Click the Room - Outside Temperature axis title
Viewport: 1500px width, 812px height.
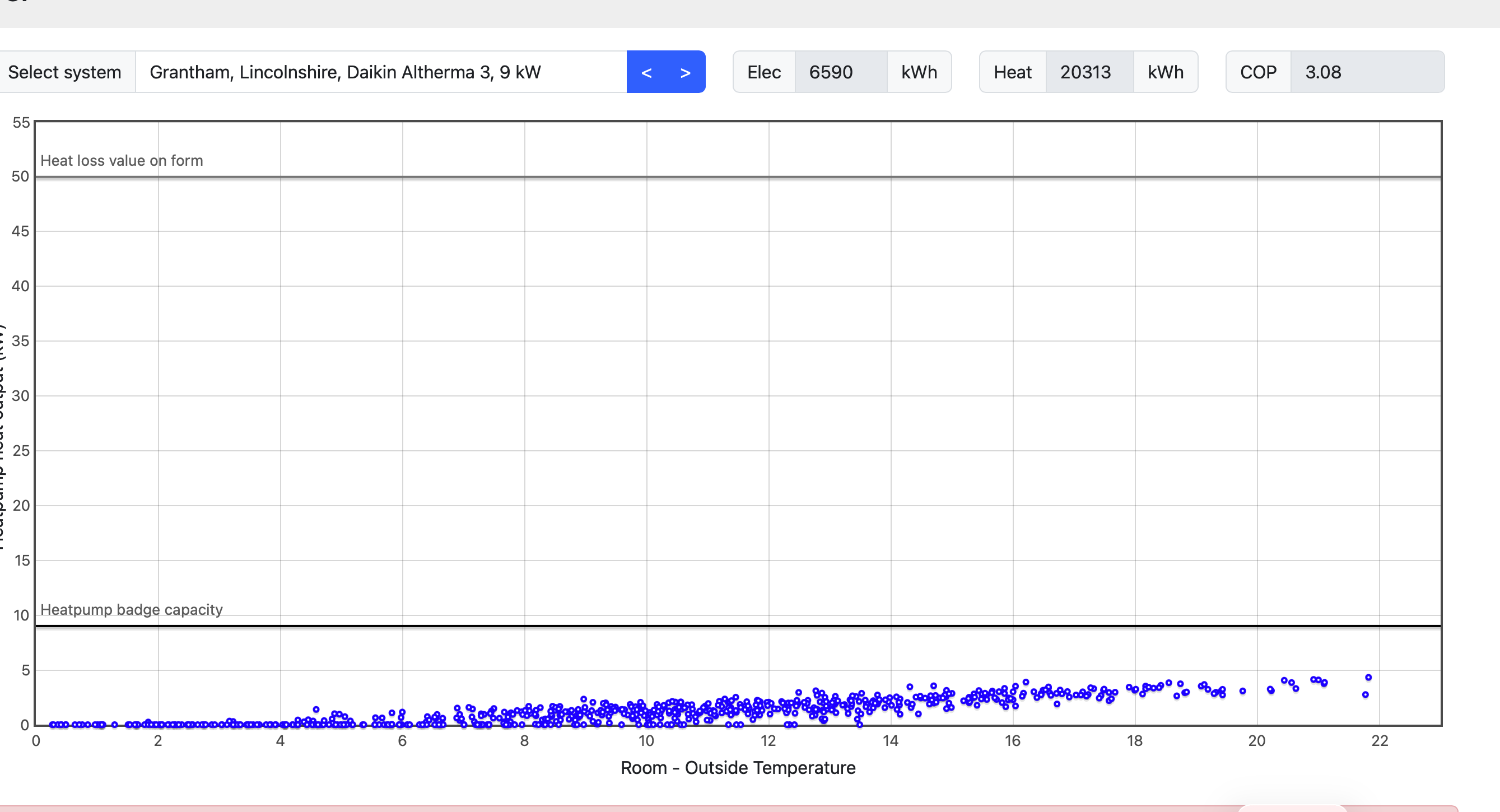point(738,768)
